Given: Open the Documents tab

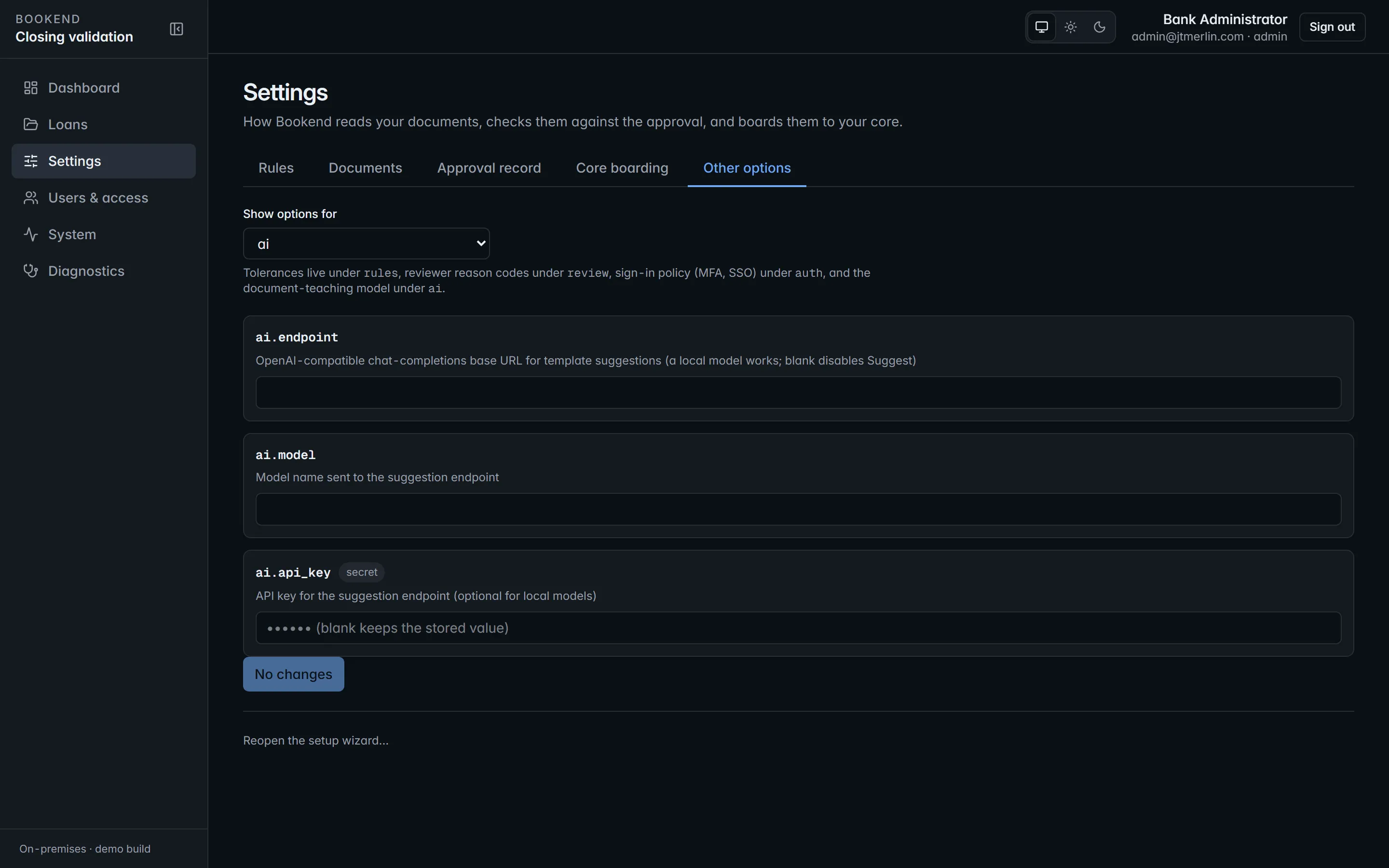Looking at the screenshot, I should (x=365, y=168).
